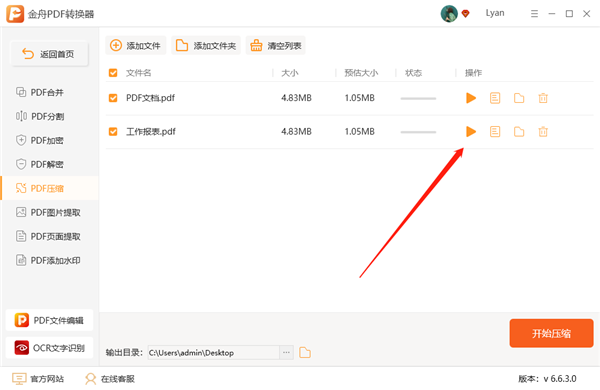The height and width of the screenshot is (390, 600).
Task: Clear the list with 清空列表
Action: (276, 46)
